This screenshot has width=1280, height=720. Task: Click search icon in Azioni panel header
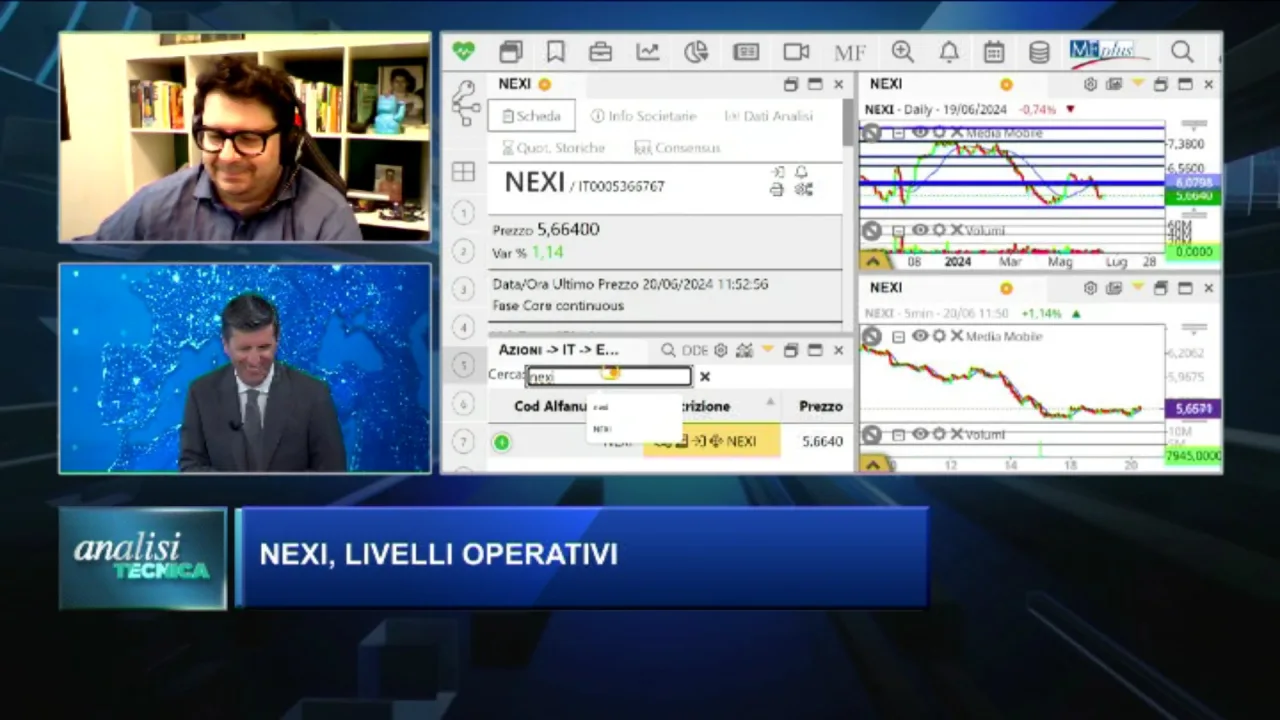pyautogui.click(x=668, y=350)
